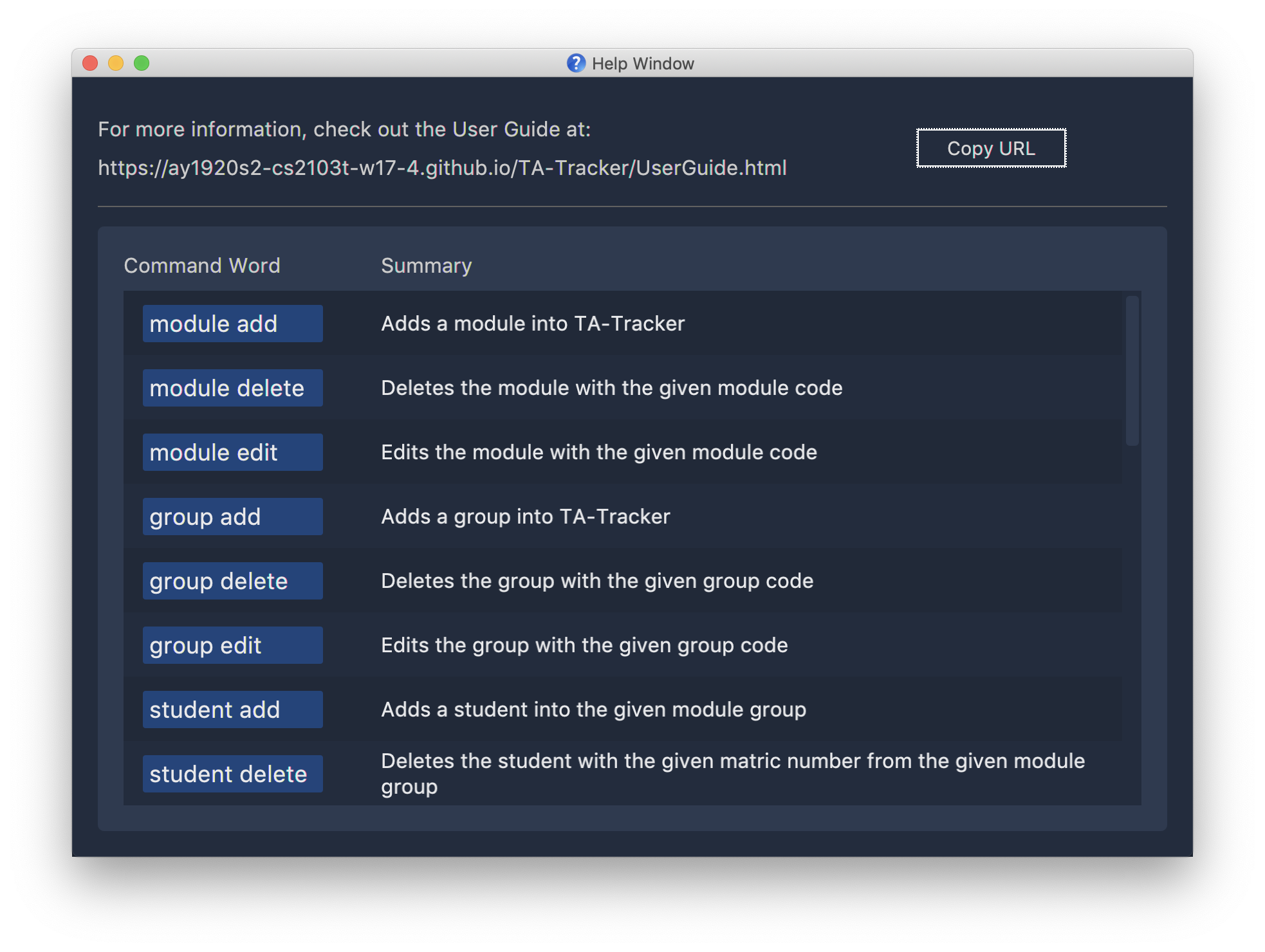The height and width of the screenshot is (952, 1265).
Task: Click the Help Window question mark icon
Action: 570,63
